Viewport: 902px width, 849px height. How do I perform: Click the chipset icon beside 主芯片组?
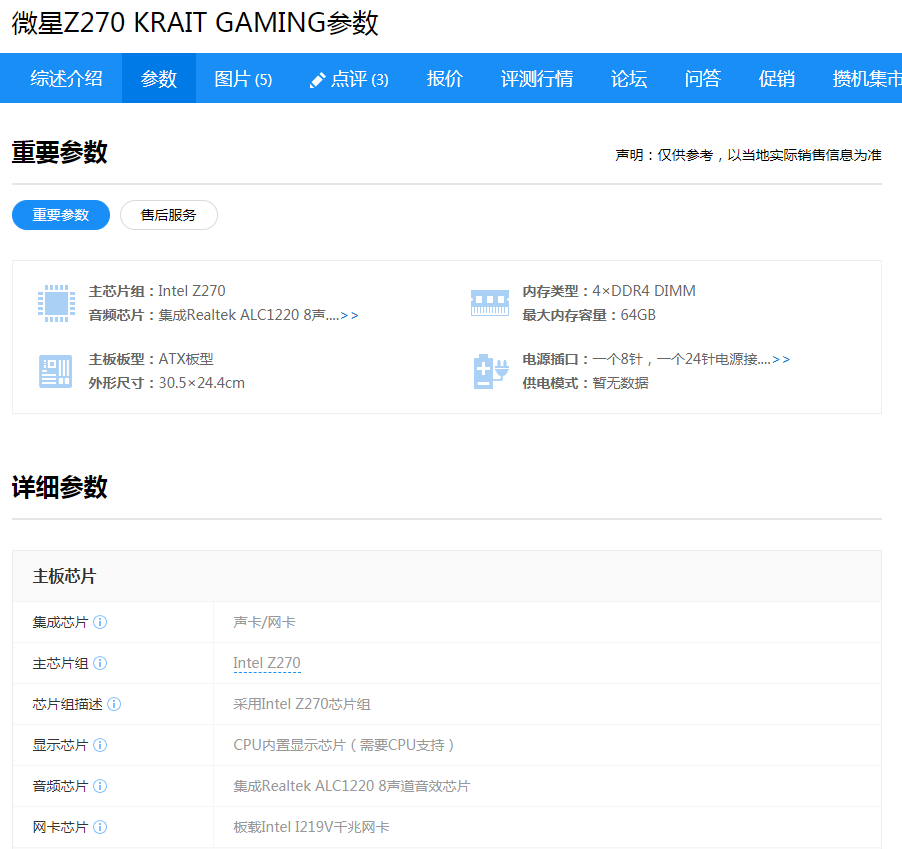[x=56, y=303]
